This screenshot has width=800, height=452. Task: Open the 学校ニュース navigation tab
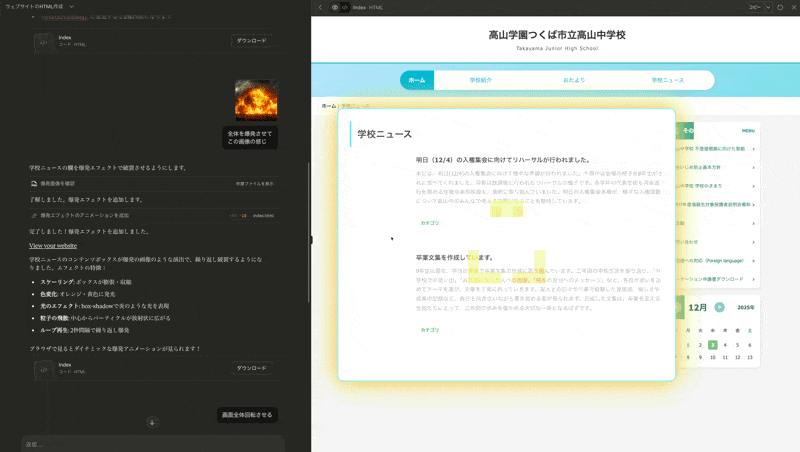(x=668, y=80)
